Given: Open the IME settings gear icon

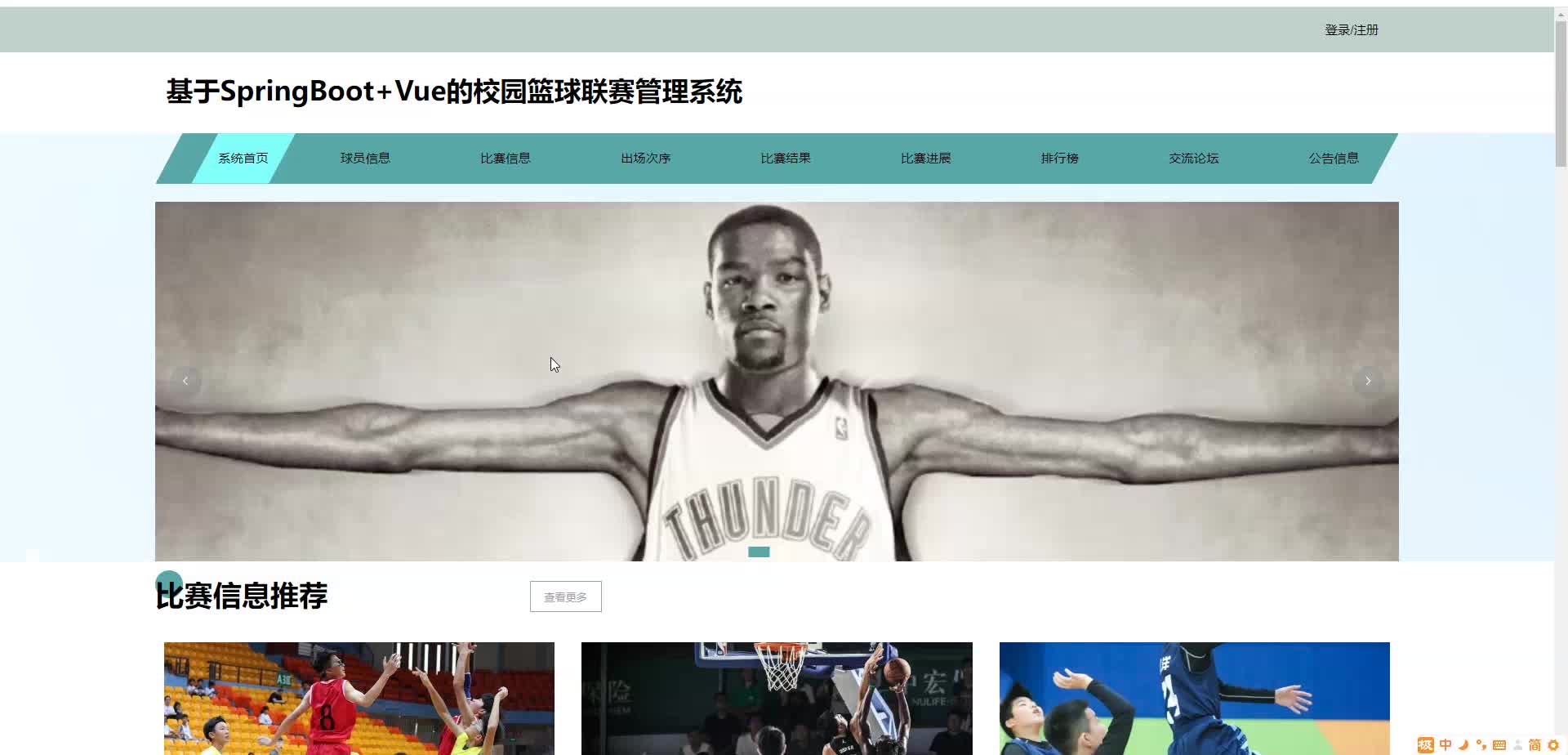Looking at the screenshot, I should point(1553,744).
